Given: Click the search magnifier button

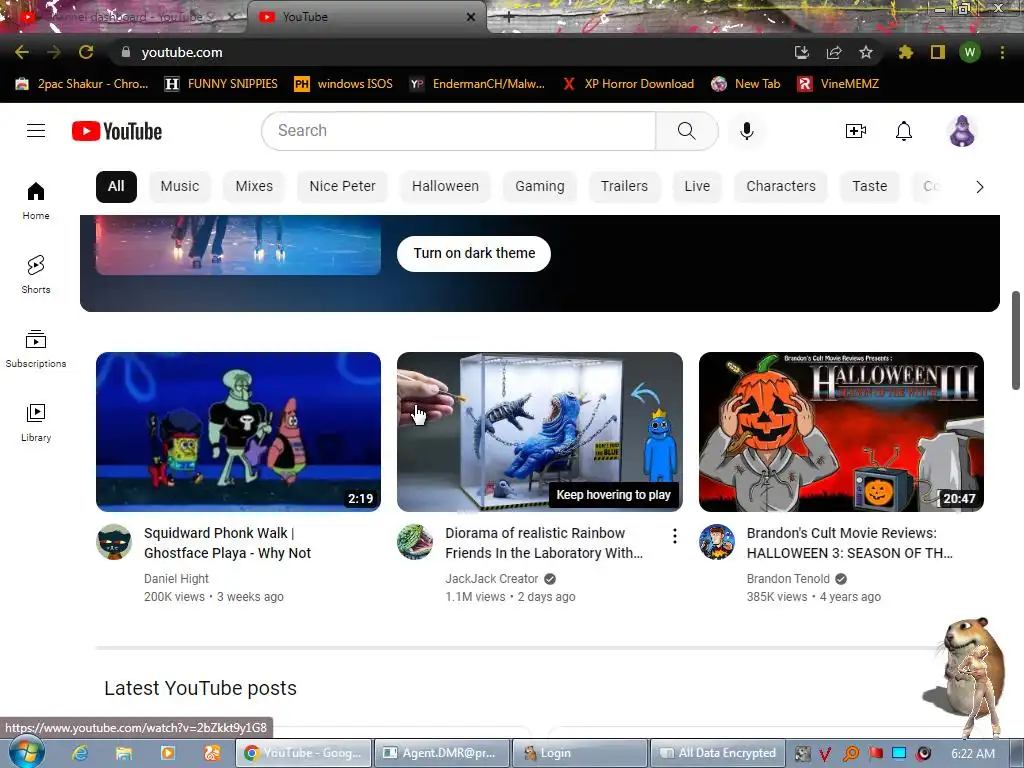Looking at the screenshot, I should point(686,131).
